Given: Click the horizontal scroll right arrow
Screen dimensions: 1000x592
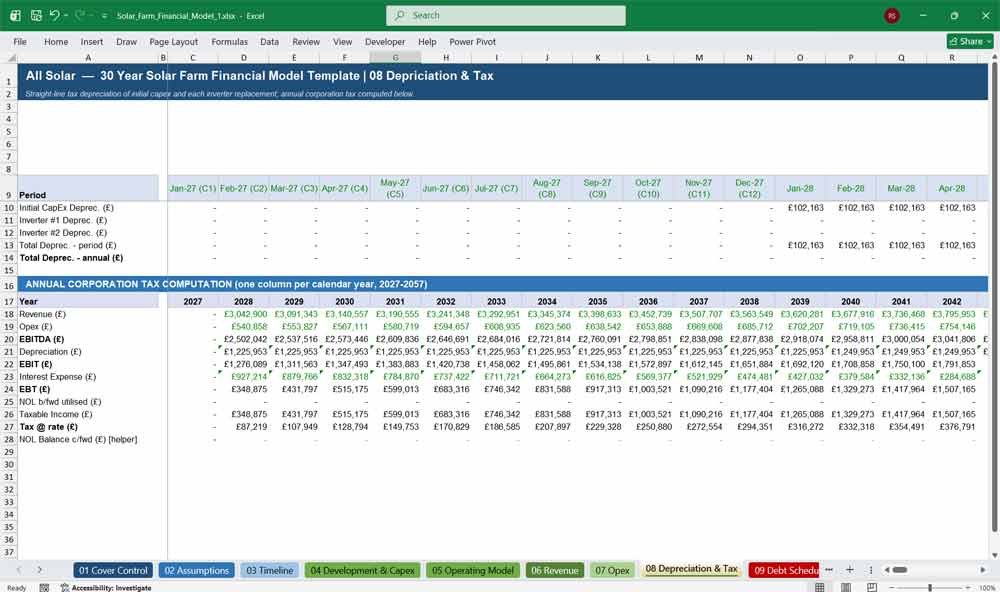Looking at the screenshot, I should (x=983, y=570).
